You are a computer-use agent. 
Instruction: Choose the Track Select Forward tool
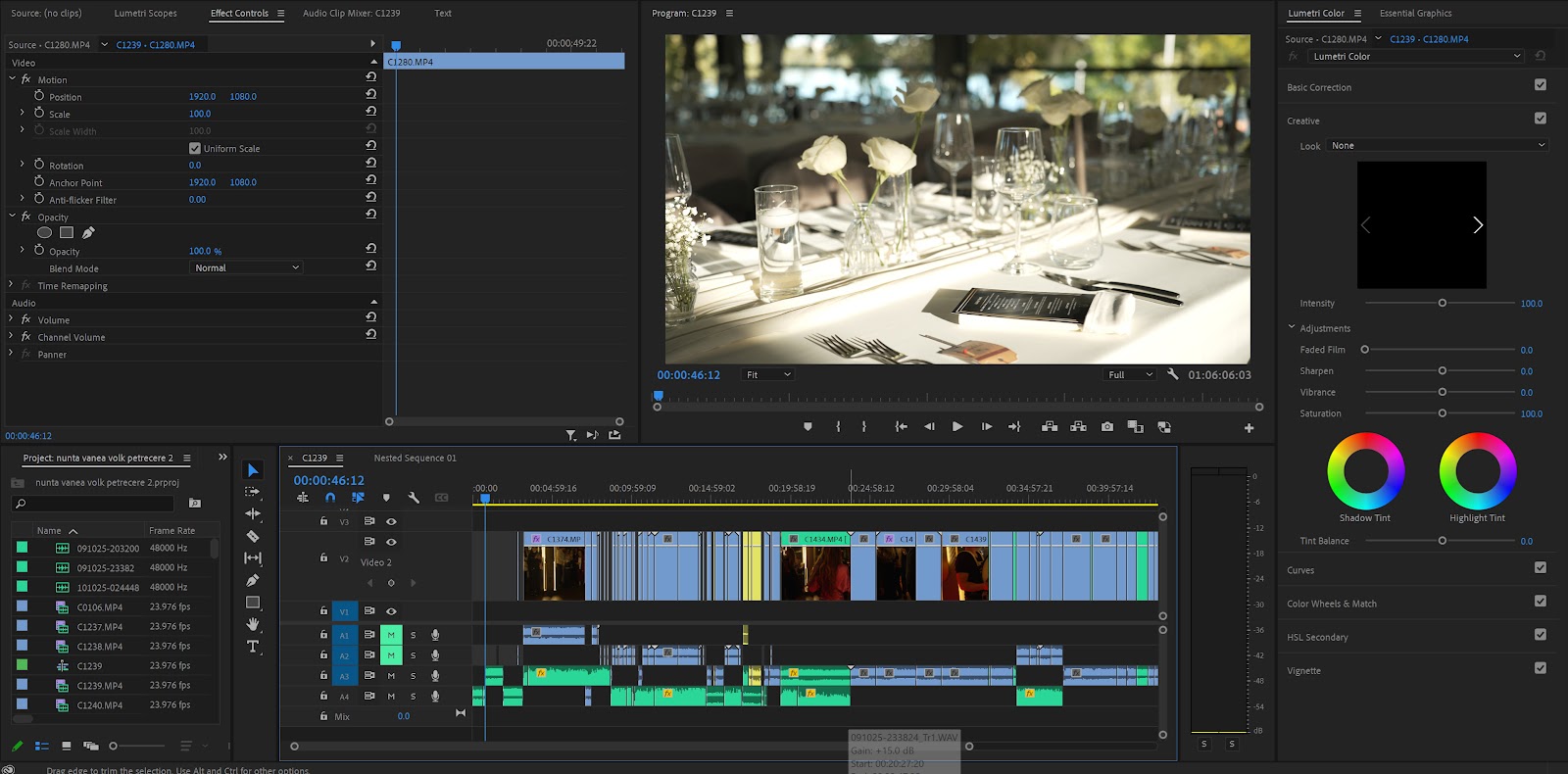click(x=253, y=492)
